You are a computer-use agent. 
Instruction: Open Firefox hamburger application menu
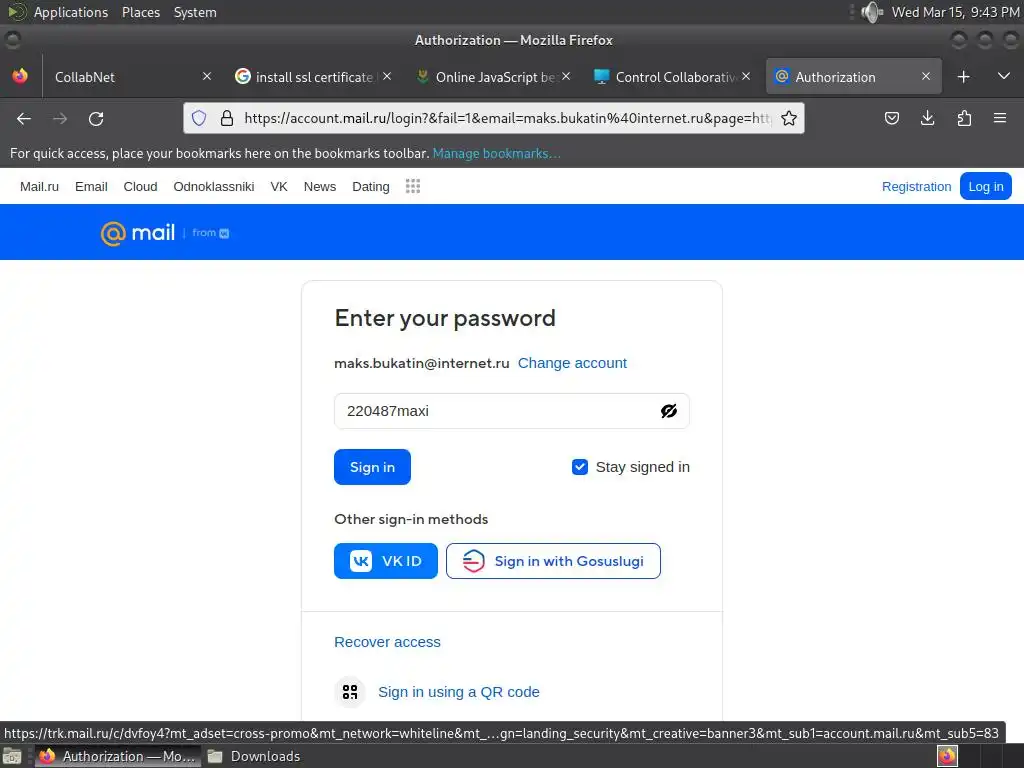click(1000, 118)
